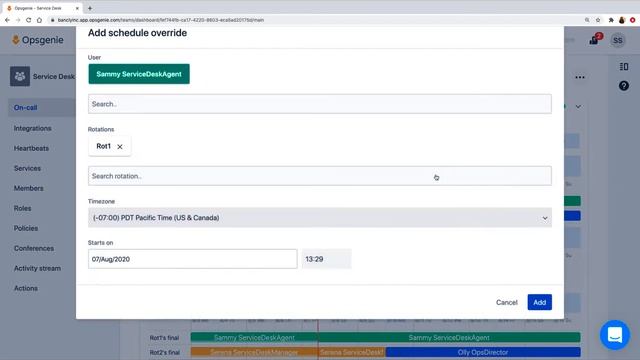The height and width of the screenshot is (360, 640).
Task: Open the browser extensions puzzle icon
Action: [x=611, y=20]
